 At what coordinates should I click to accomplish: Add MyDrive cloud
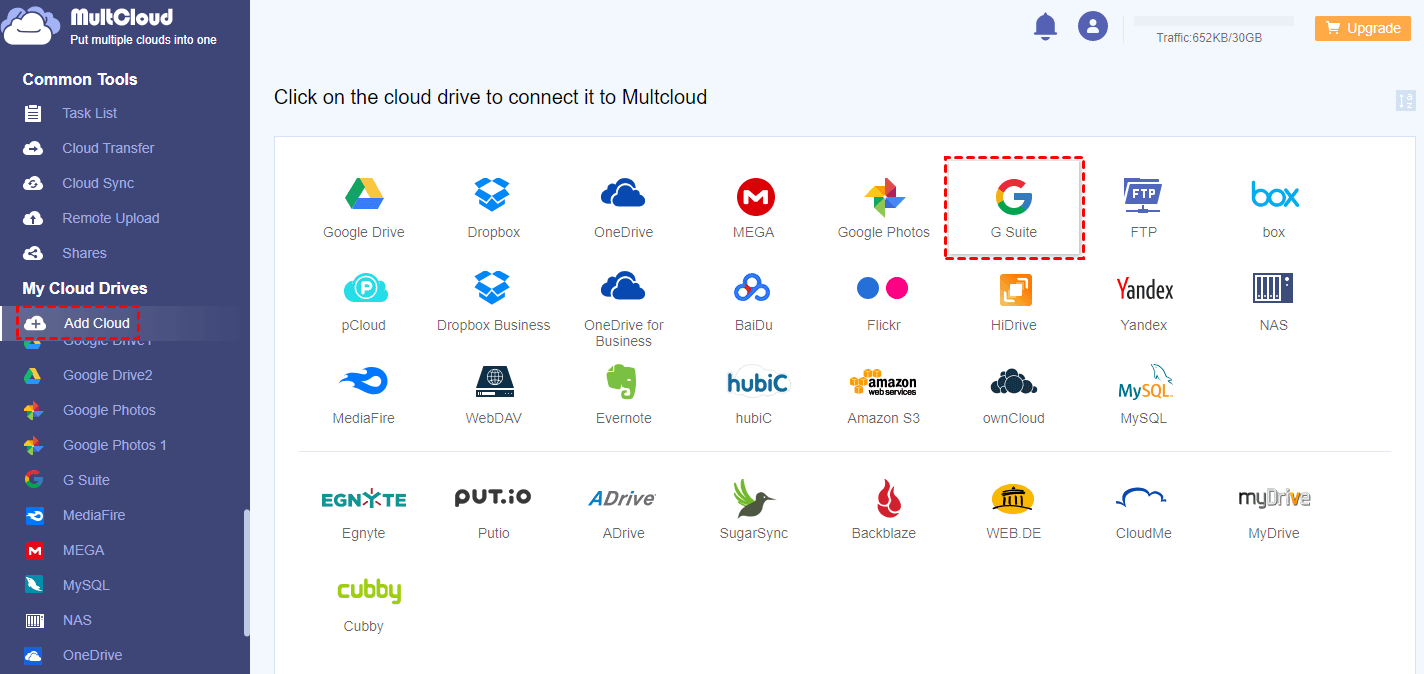(1274, 512)
